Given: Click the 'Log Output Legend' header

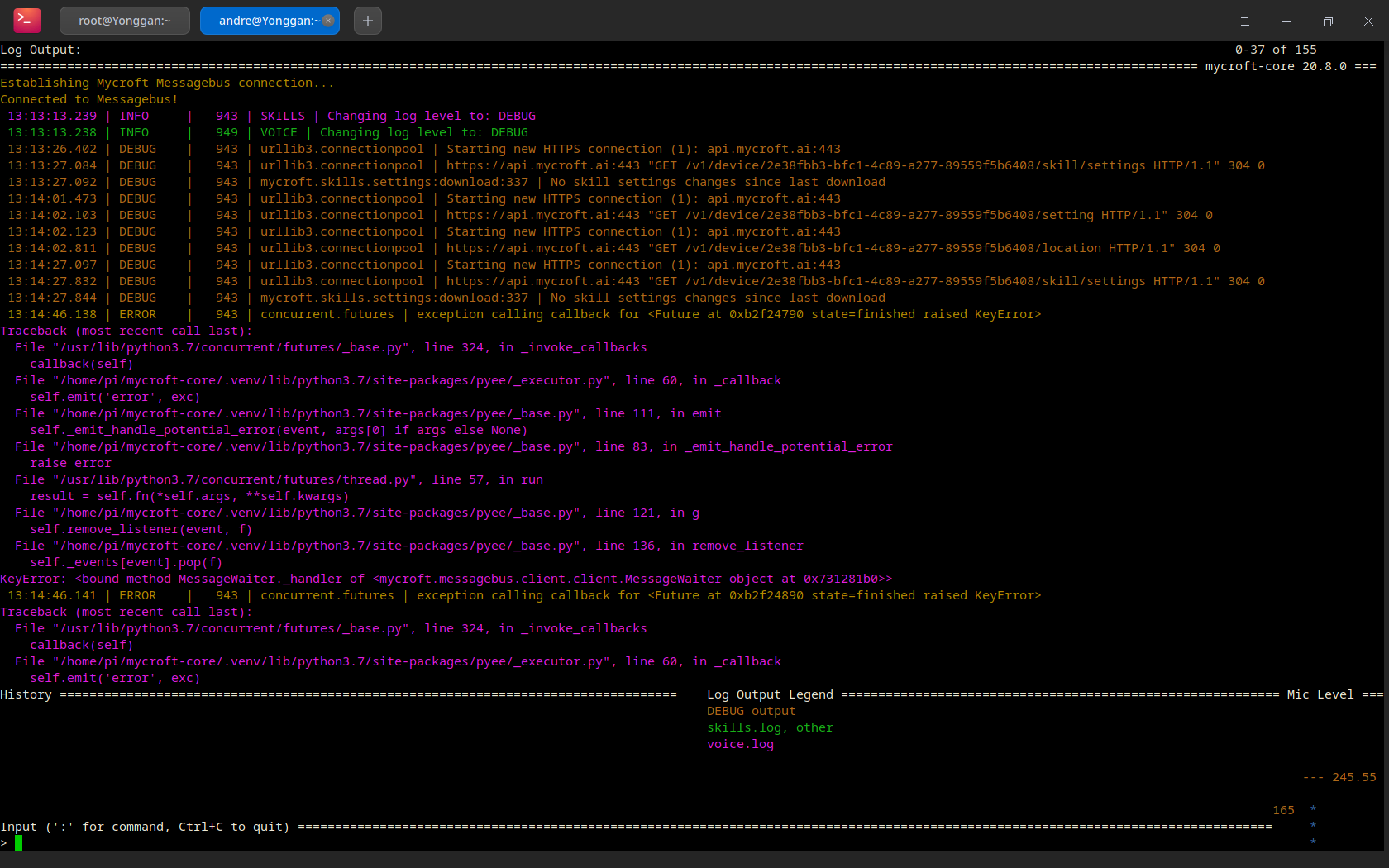Looking at the screenshot, I should [770, 694].
